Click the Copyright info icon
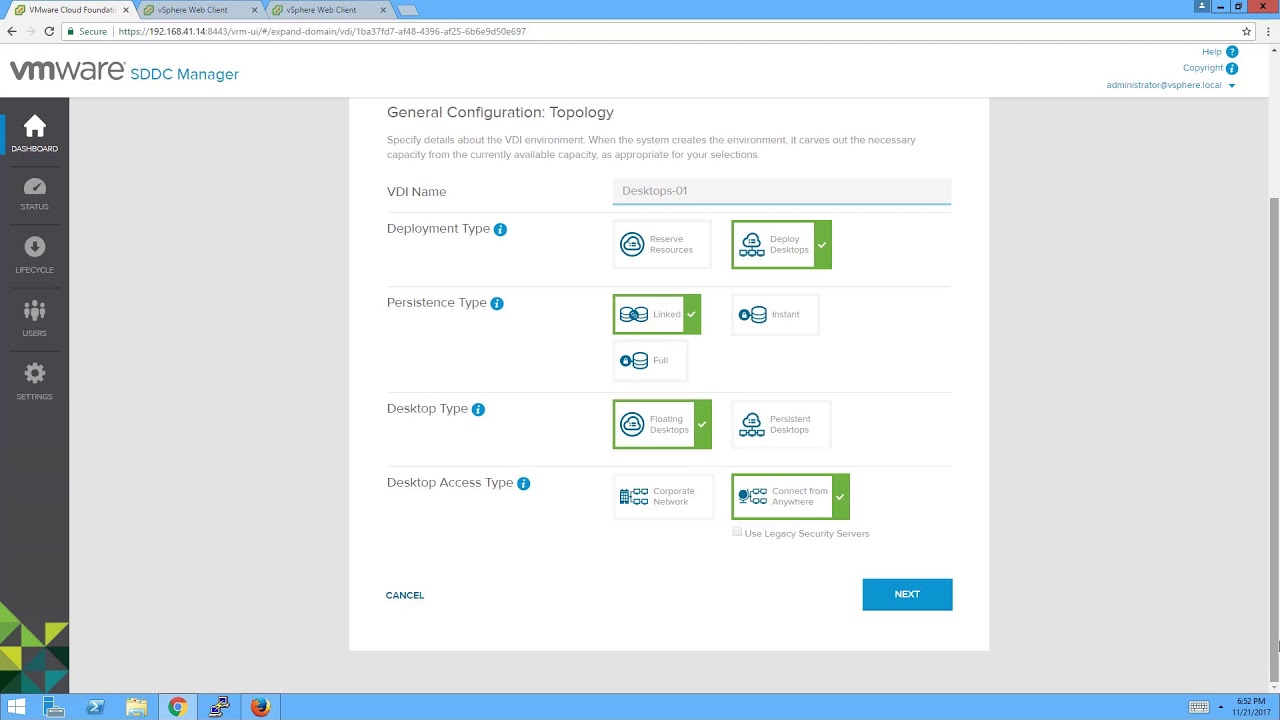This screenshot has height=720, width=1280. point(1232,68)
